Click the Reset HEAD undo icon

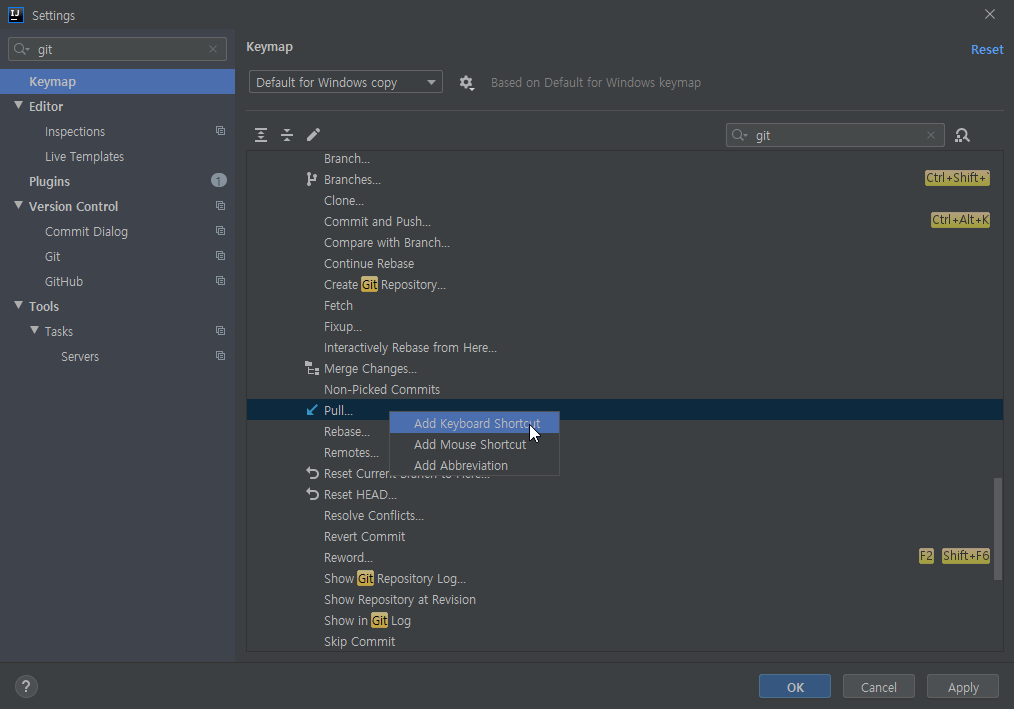click(x=312, y=494)
